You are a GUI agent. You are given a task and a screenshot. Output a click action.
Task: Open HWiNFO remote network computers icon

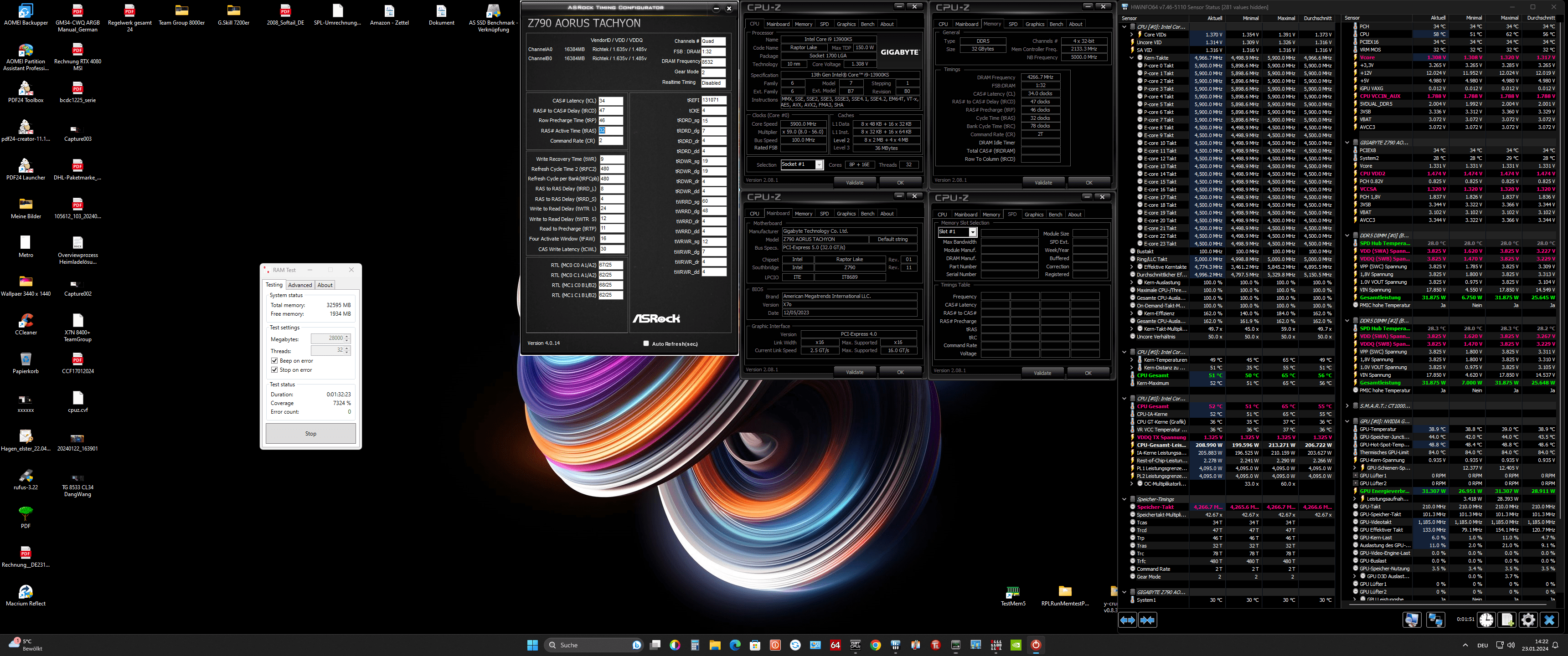pos(1435,620)
